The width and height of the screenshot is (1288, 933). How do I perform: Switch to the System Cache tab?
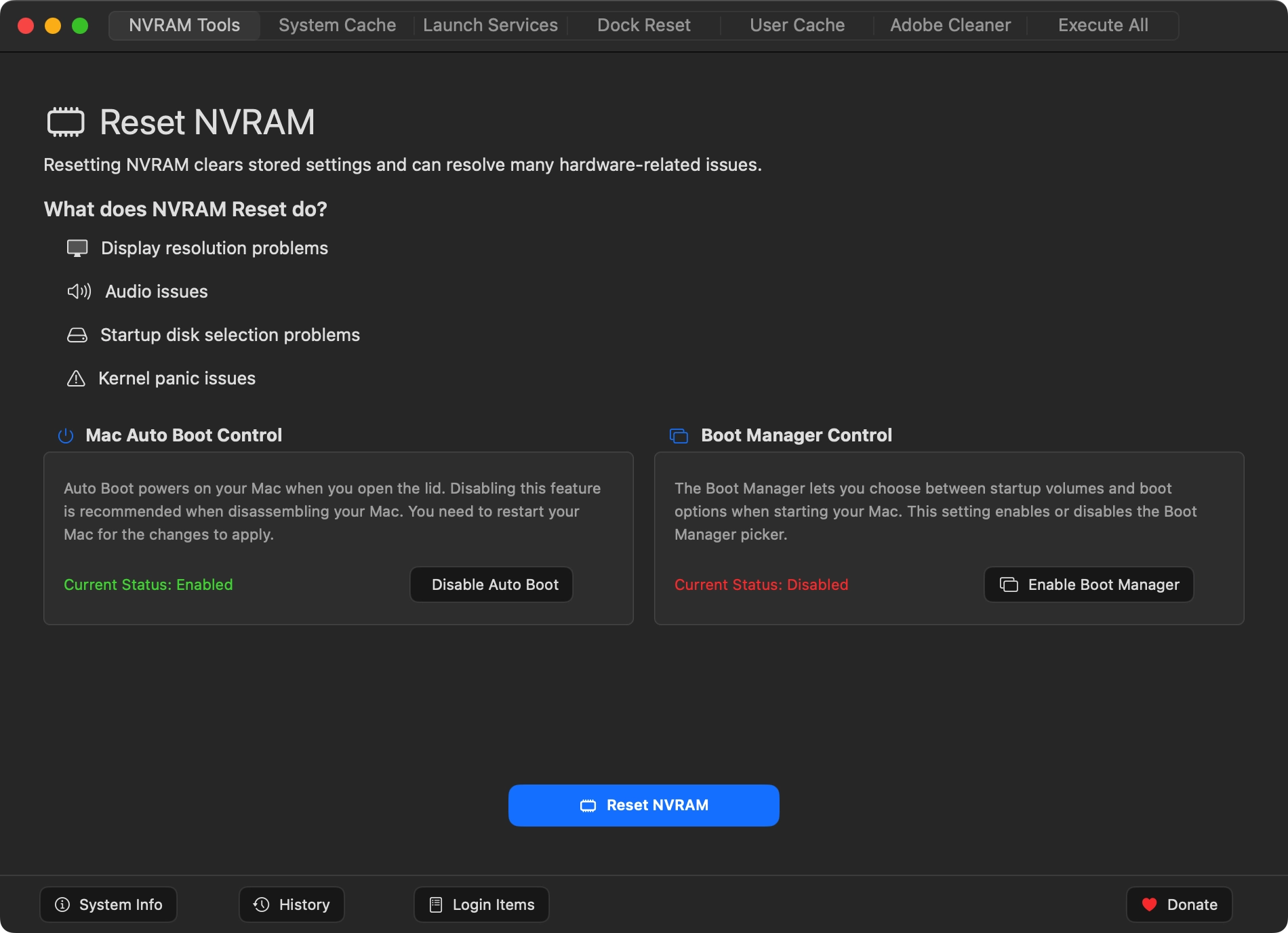coord(337,25)
